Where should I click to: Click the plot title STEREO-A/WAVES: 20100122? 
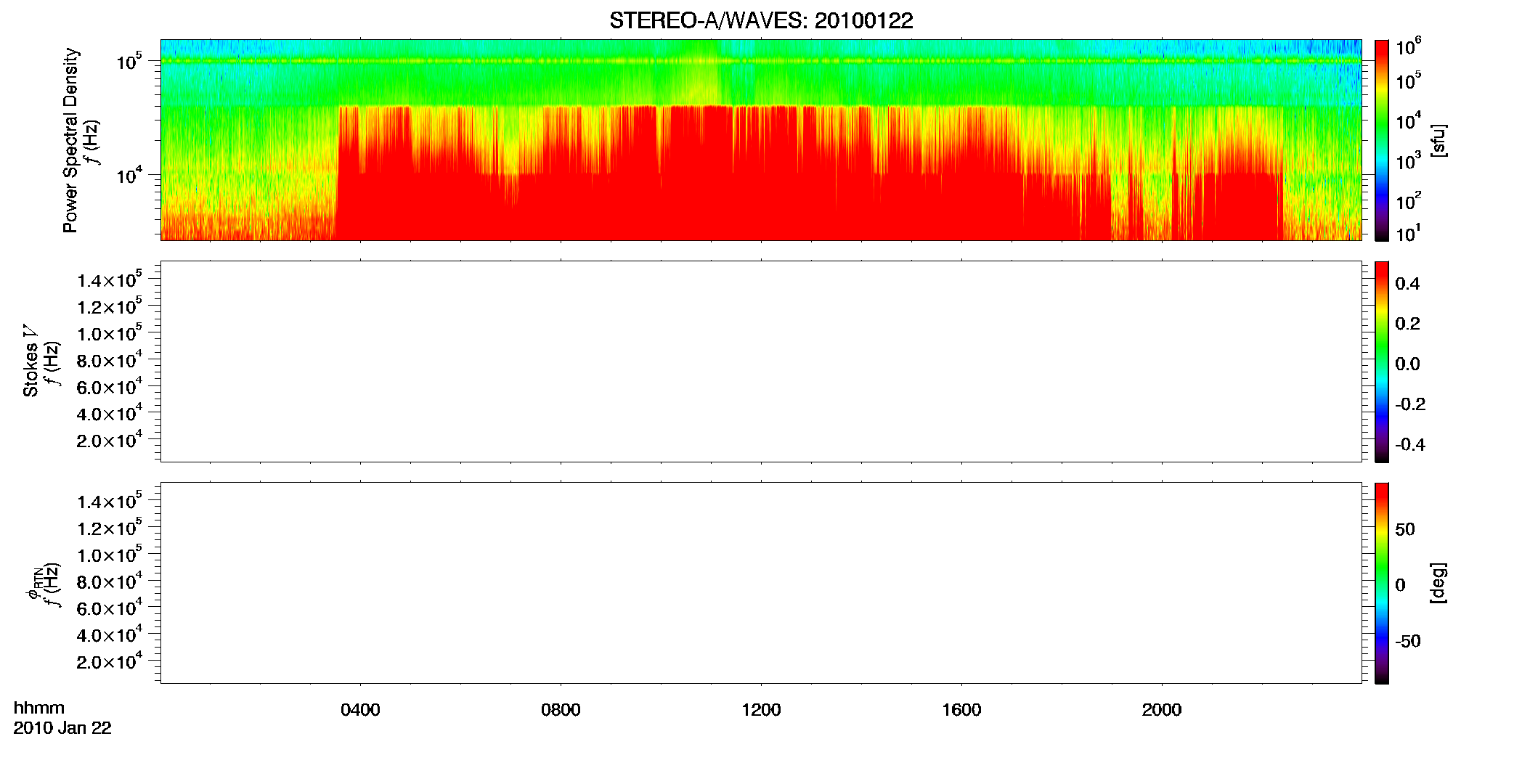[761, 20]
